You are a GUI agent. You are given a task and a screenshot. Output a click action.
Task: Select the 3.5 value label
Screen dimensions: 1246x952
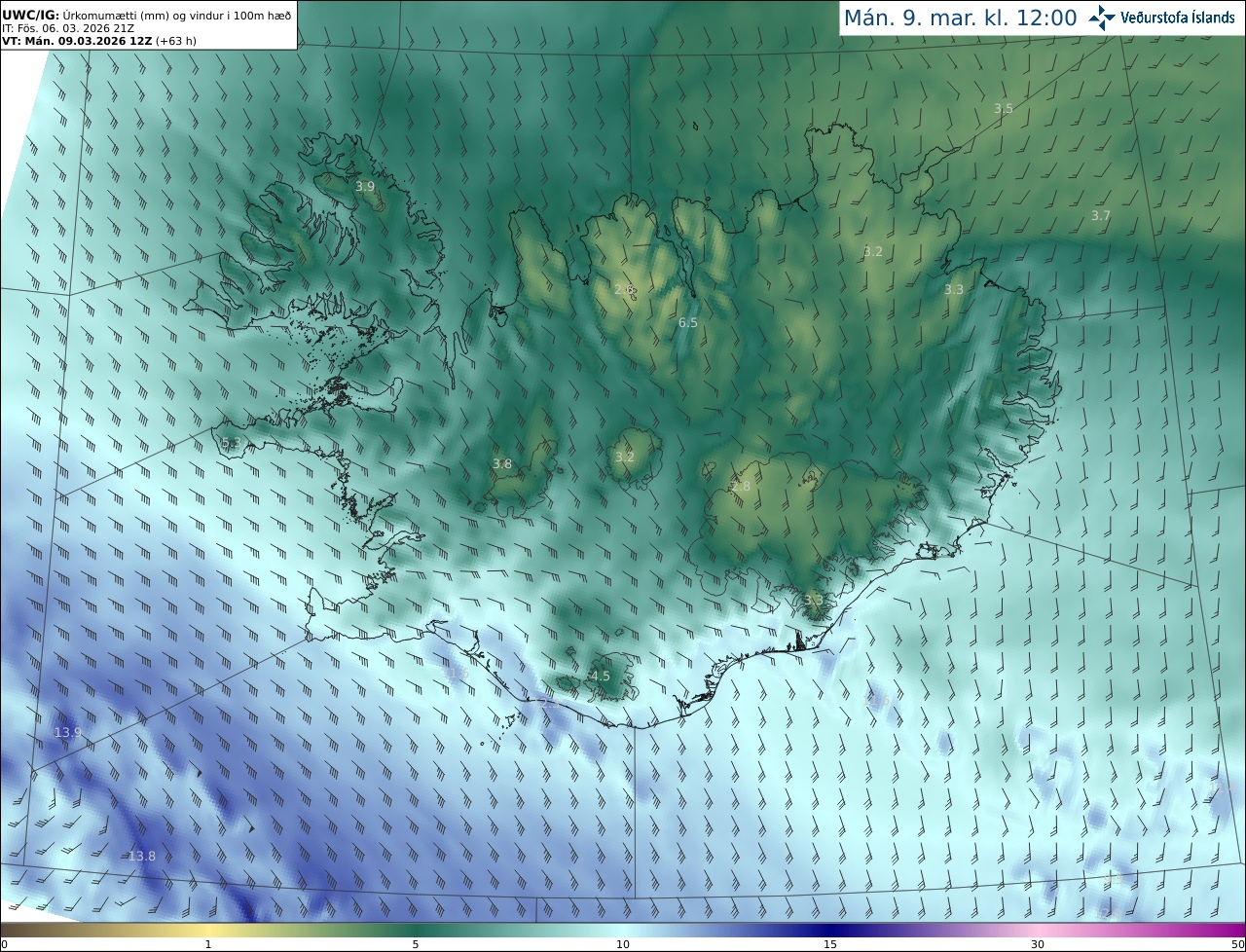pyautogui.click(x=1004, y=108)
